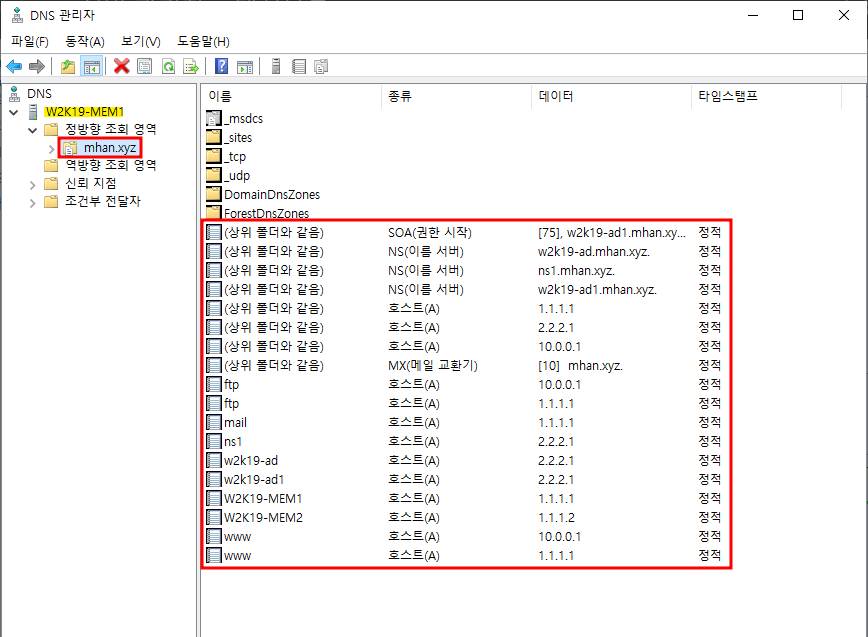Maximize the DNS 관리자 window

coord(798,15)
